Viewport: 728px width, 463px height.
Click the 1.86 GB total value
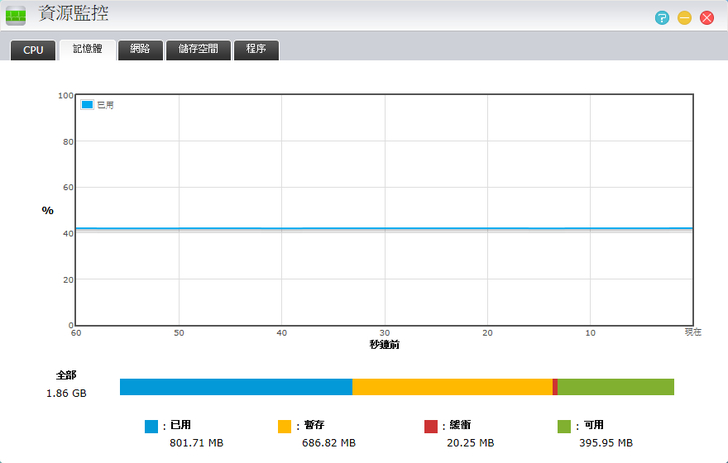[x=66, y=393]
